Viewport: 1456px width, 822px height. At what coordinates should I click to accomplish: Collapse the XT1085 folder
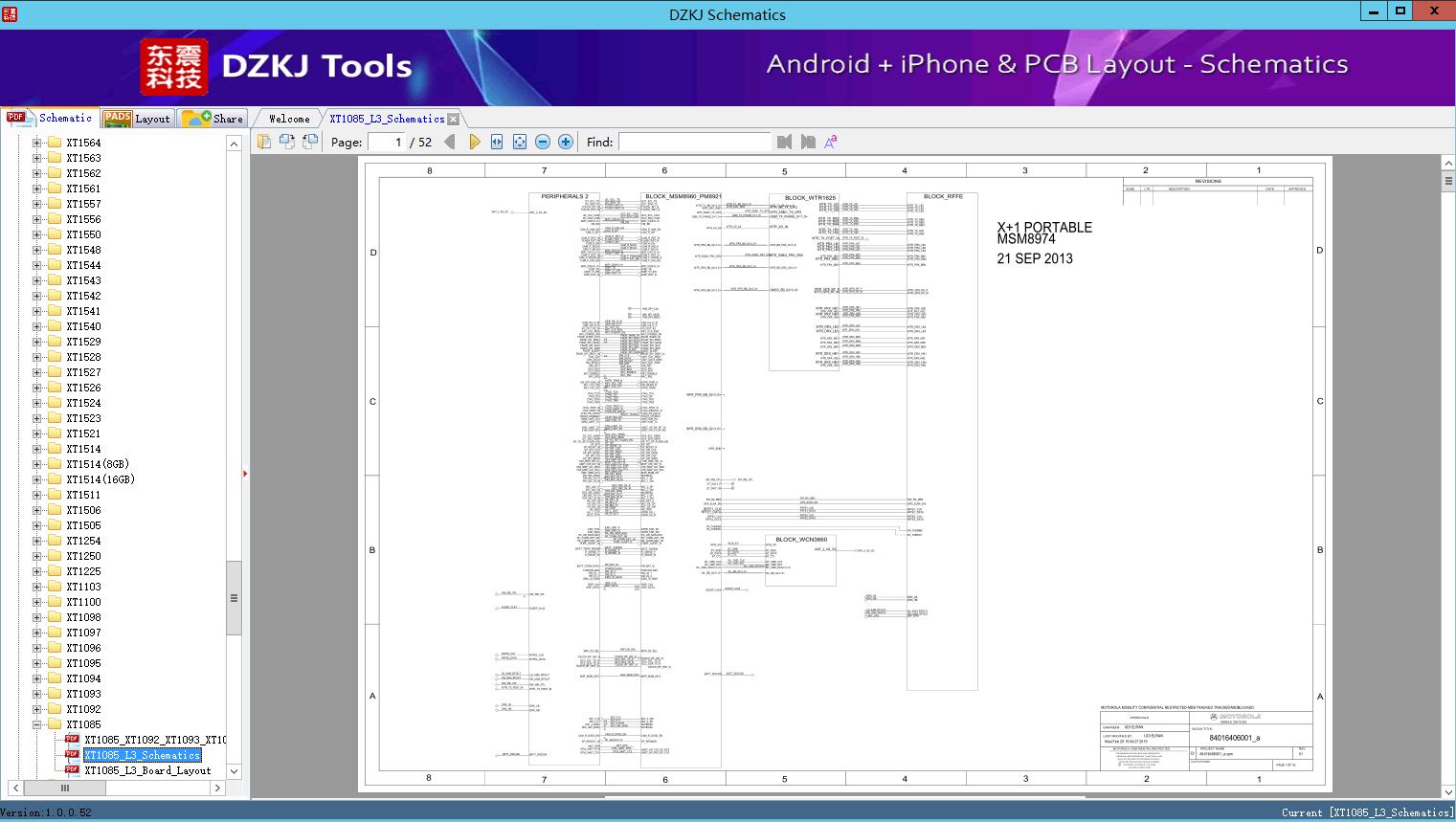tap(37, 724)
